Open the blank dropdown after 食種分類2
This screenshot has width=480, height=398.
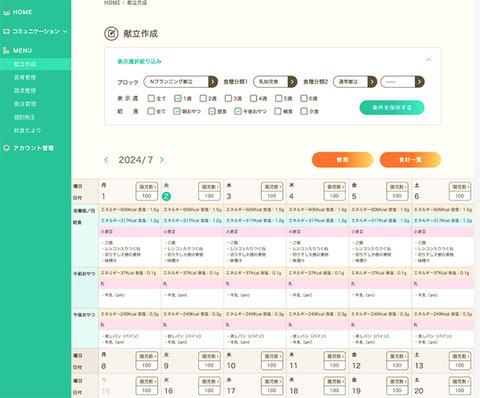tap(402, 82)
